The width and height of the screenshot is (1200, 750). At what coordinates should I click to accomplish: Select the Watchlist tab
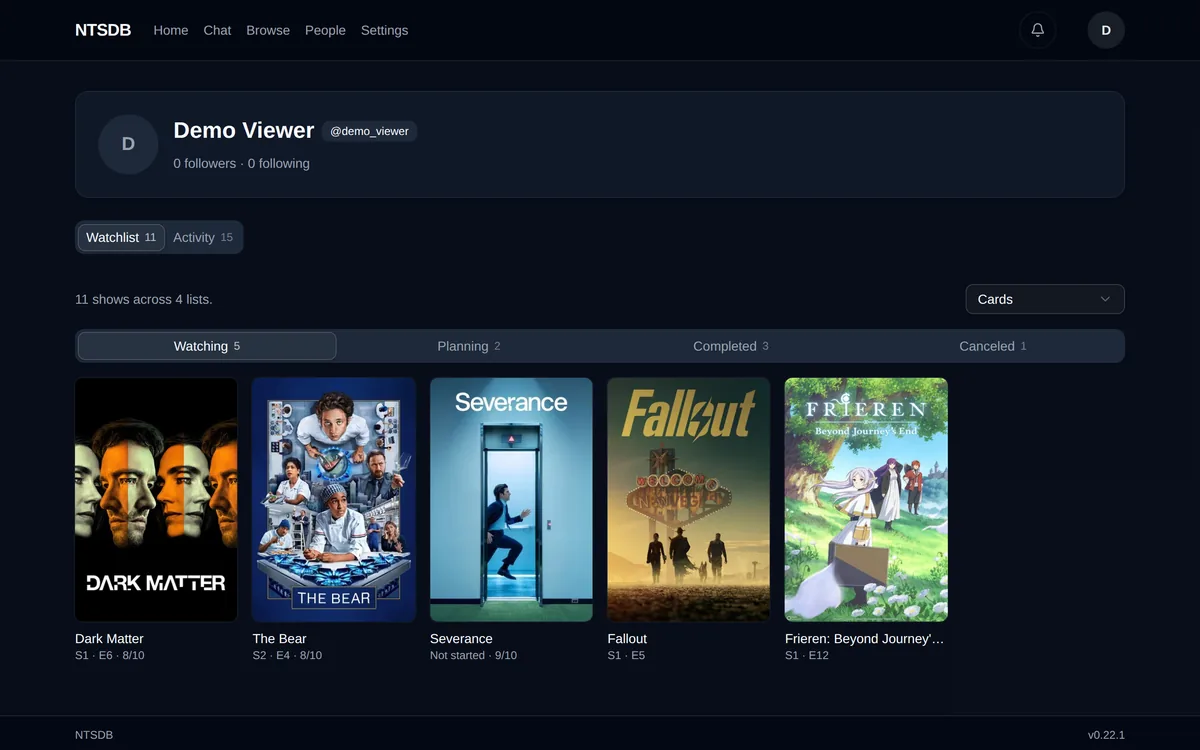point(121,237)
